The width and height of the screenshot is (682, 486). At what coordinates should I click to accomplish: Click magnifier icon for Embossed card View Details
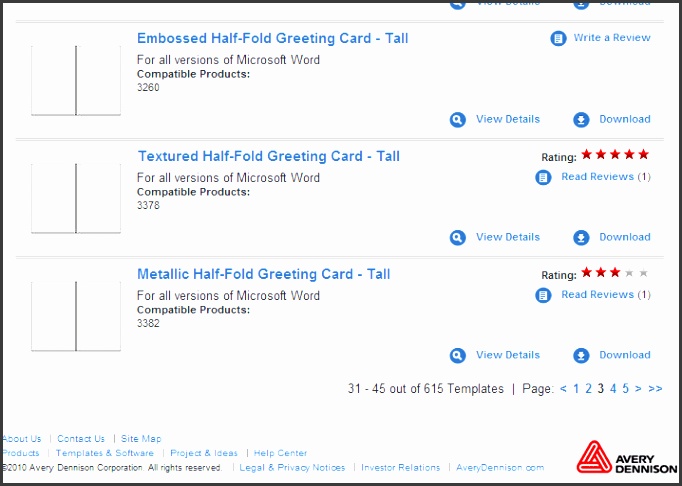(x=458, y=120)
